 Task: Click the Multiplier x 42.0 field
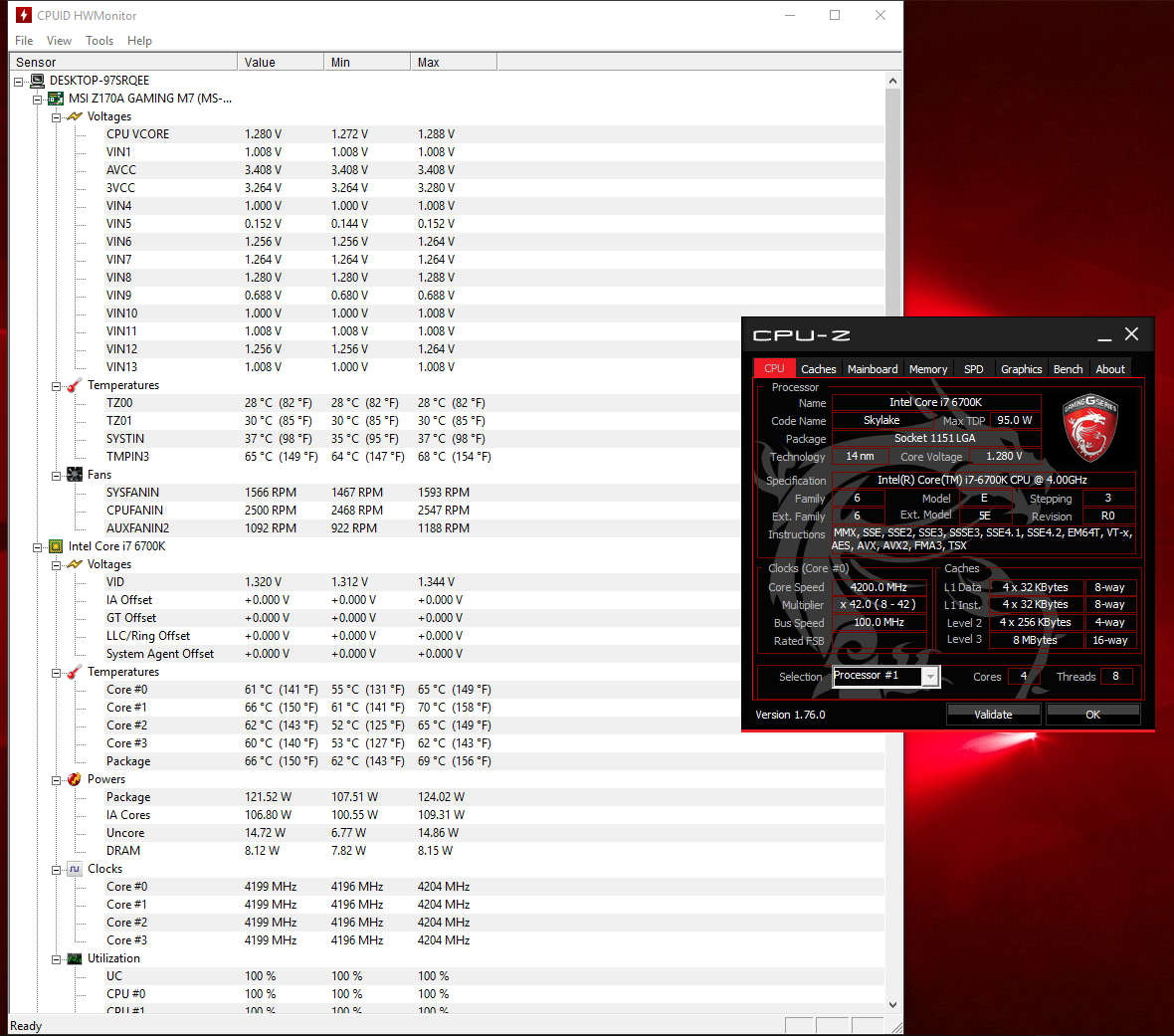879,604
